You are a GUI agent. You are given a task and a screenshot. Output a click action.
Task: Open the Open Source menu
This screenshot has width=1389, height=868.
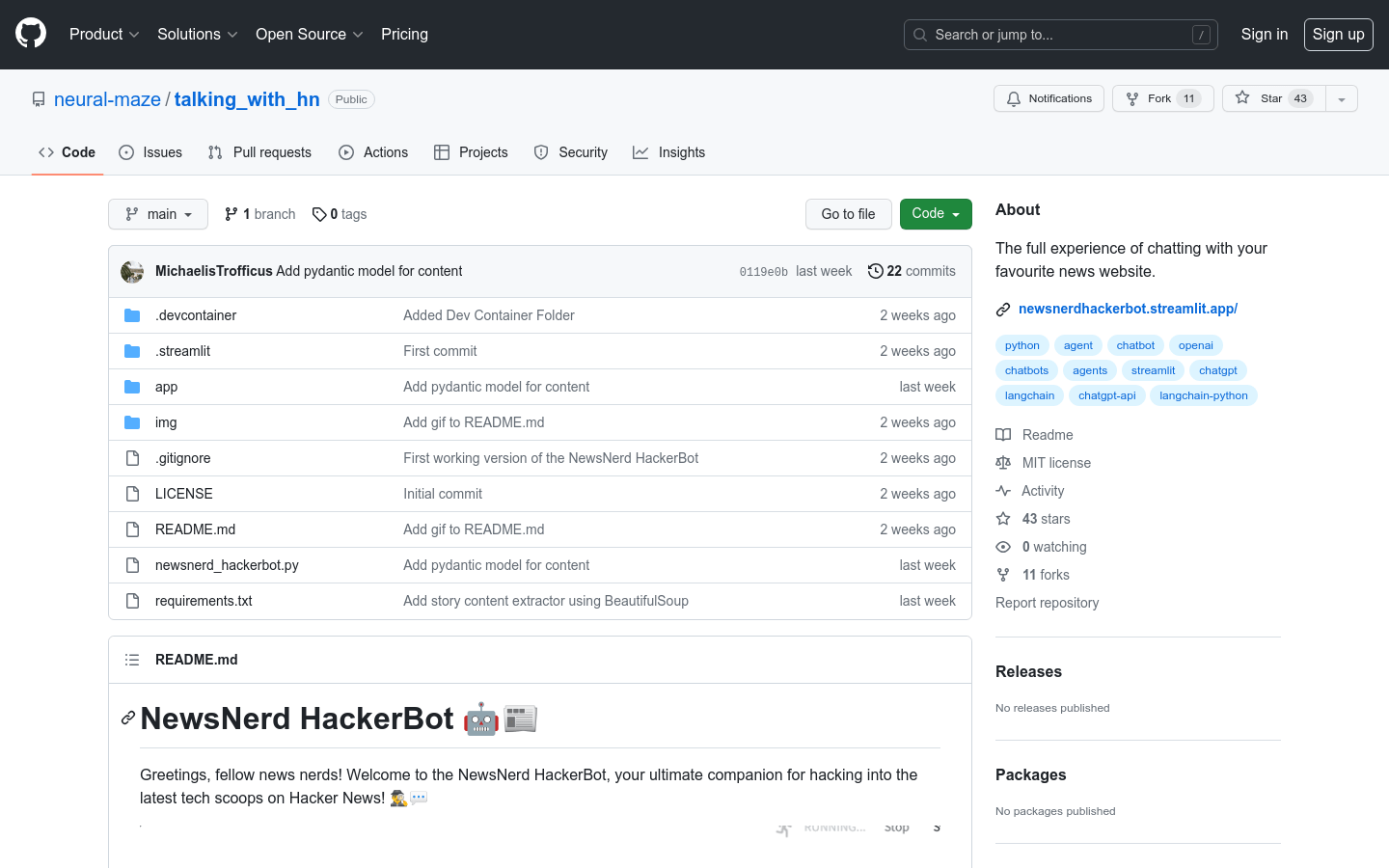pos(309,34)
